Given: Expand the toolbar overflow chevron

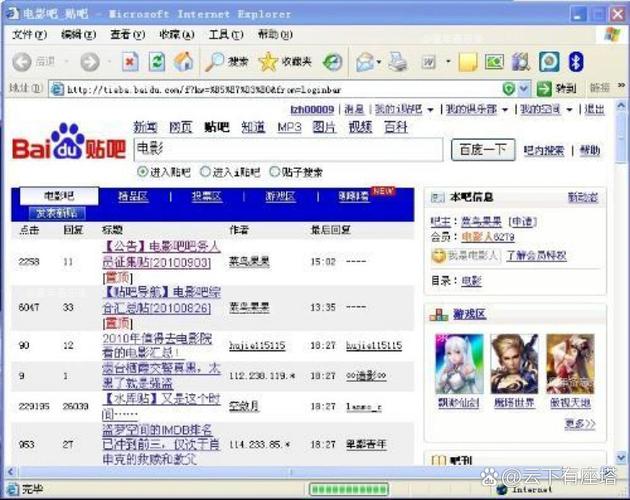Looking at the screenshot, I should 621,85.
